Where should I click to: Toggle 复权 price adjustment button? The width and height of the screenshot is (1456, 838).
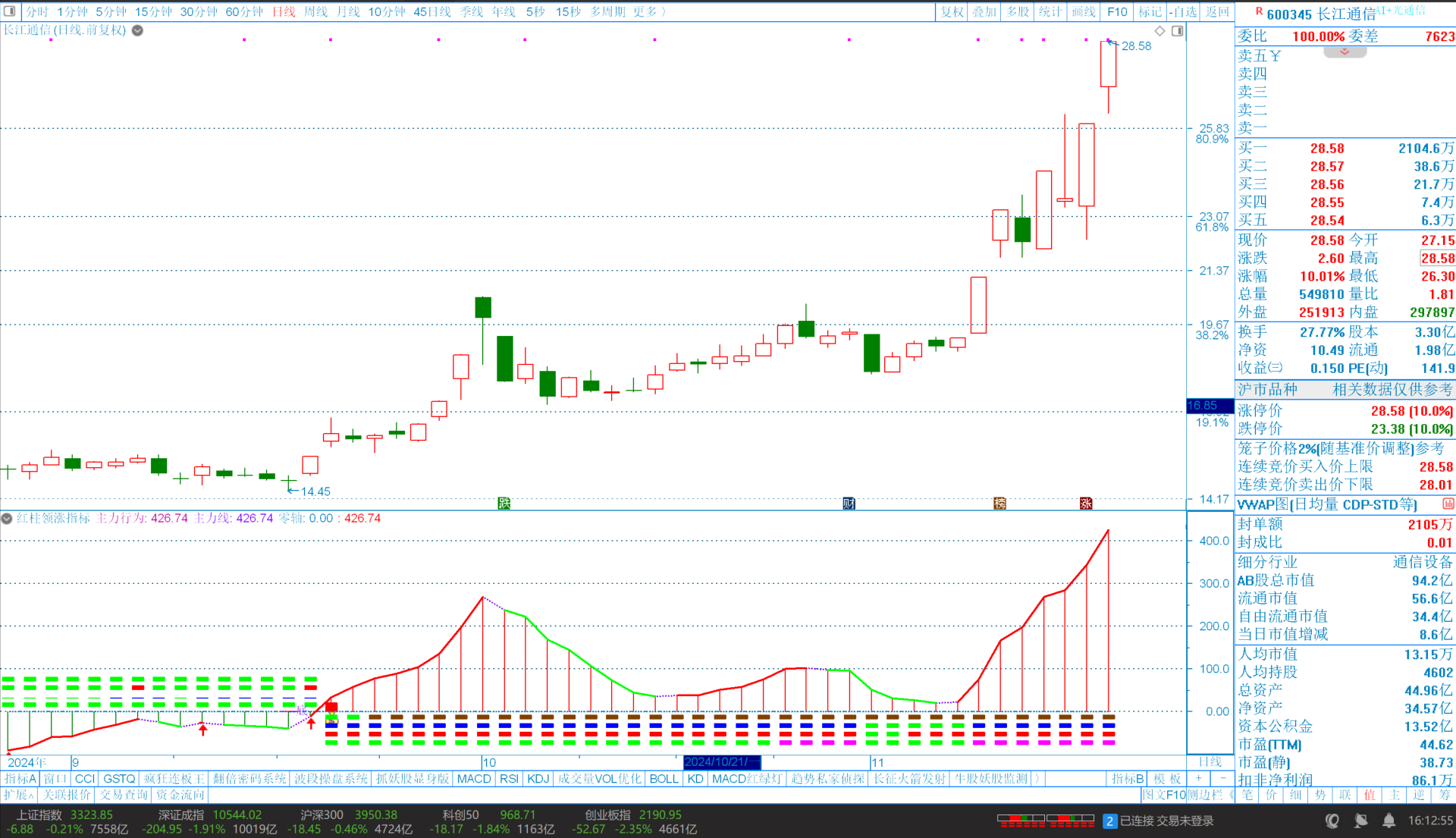(x=952, y=11)
